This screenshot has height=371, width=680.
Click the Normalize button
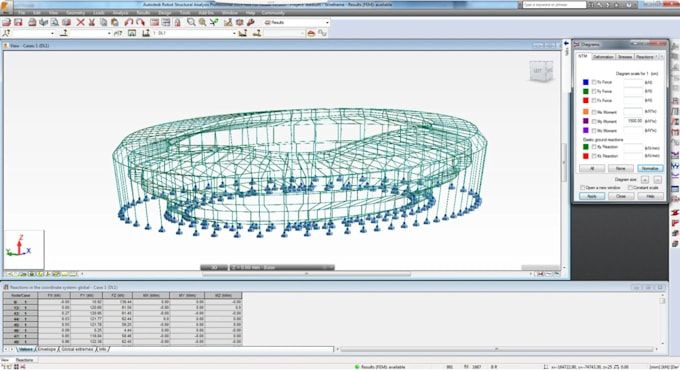[x=650, y=168]
